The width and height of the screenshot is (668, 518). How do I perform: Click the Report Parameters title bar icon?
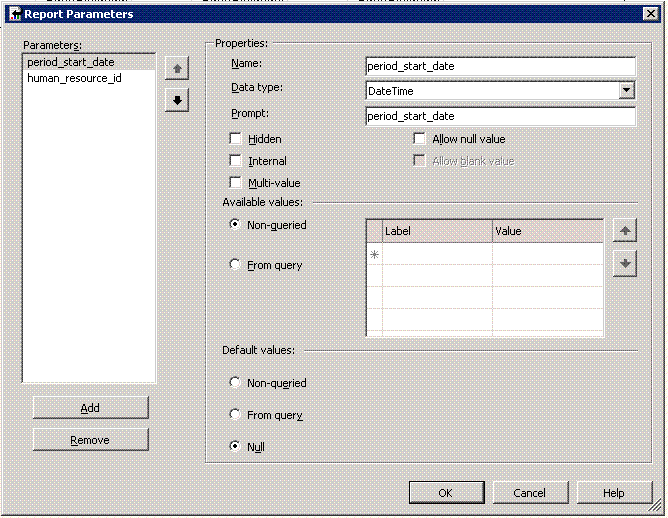pos(15,15)
